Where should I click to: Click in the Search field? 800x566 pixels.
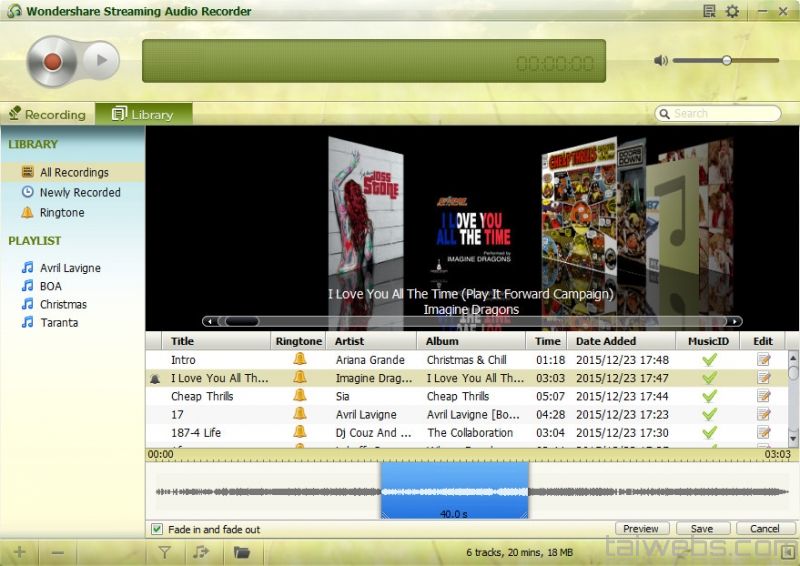(720, 114)
